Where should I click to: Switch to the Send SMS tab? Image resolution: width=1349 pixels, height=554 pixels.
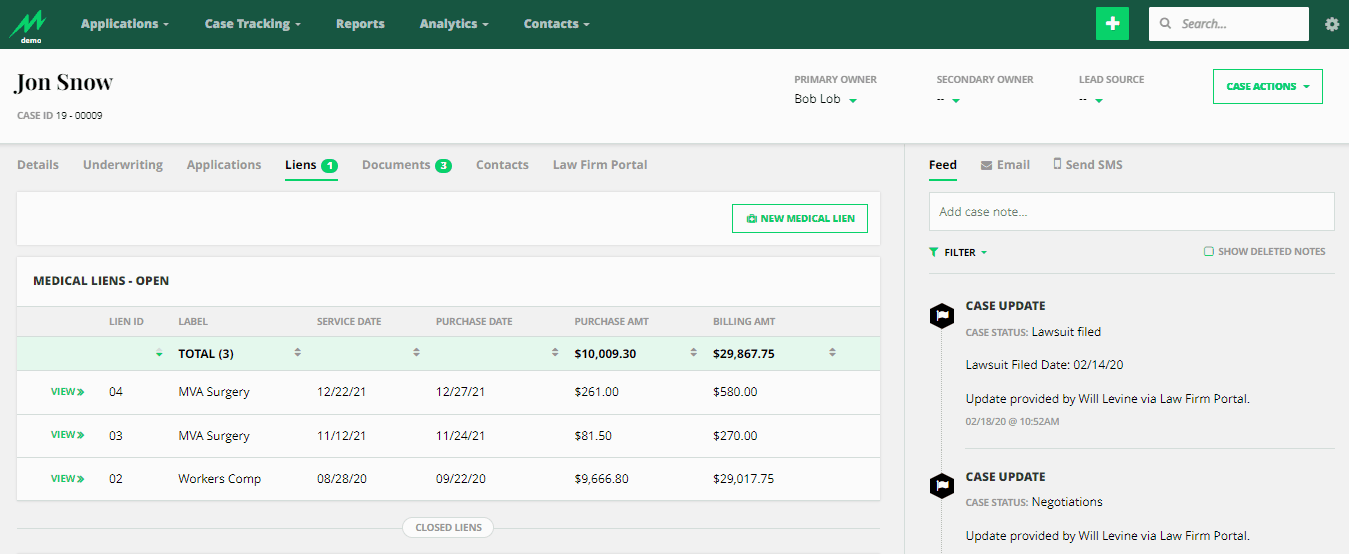(x=1087, y=165)
